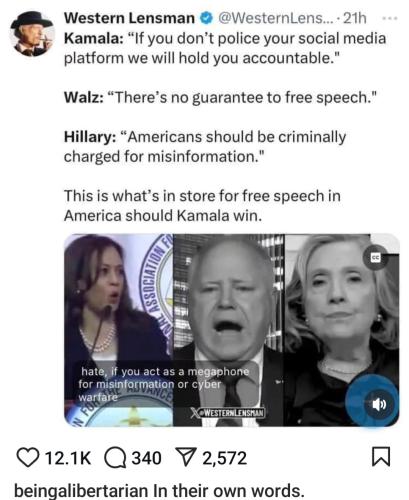Screen dimensions: 409x500
Task: Click the @WESTERNLENSMAN video watermark
Action: pos(228,413)
